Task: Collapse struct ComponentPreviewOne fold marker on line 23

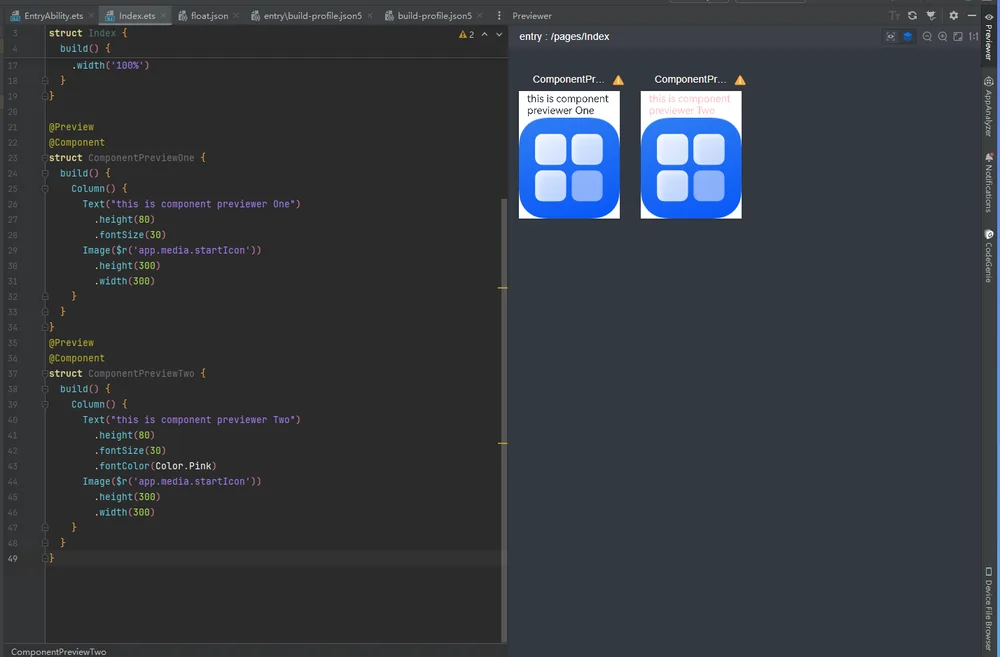Action: [x=45, y=158]
